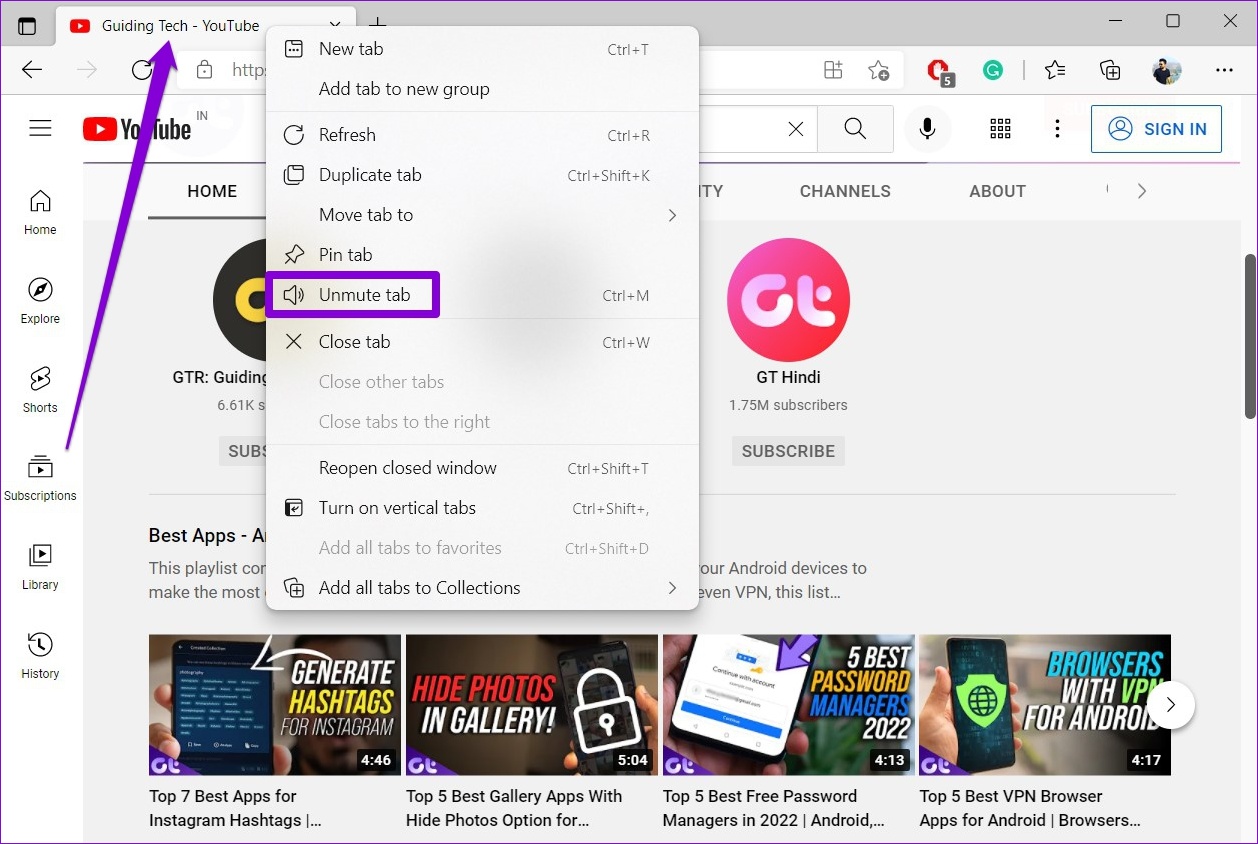Choose Close tab from the menu
The width and height of the screenshot is (1258, 844).
(482, 342)
